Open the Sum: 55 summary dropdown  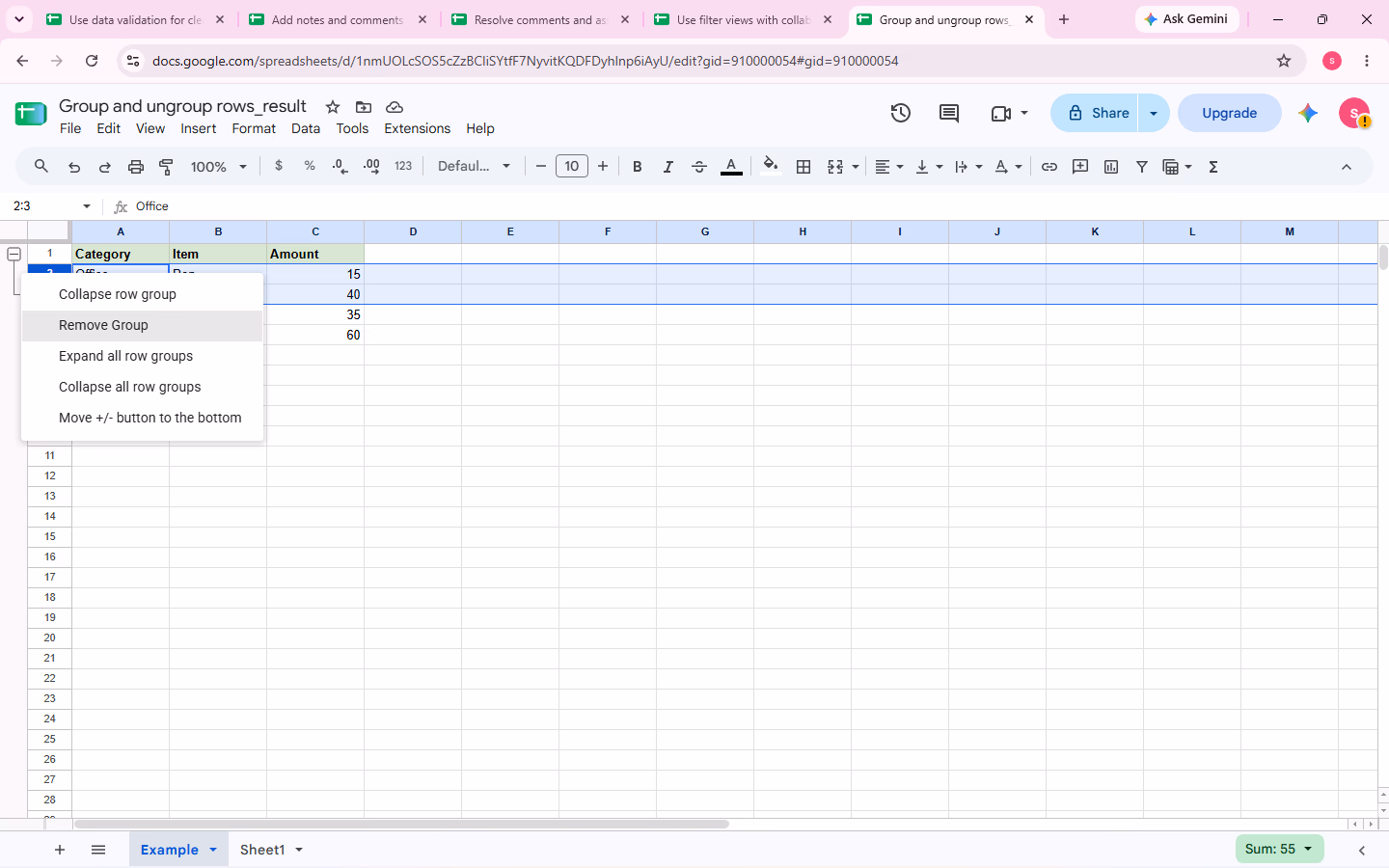1279,849
